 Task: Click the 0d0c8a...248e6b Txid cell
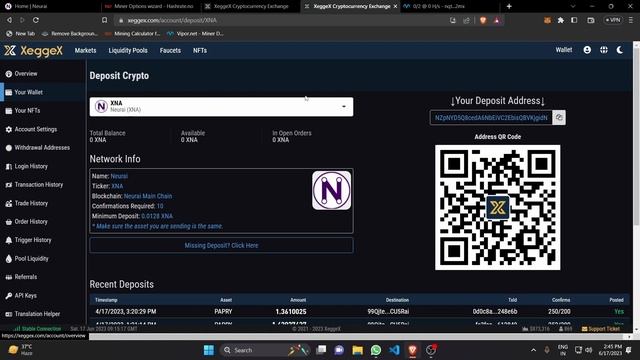(x=495, y=311)
